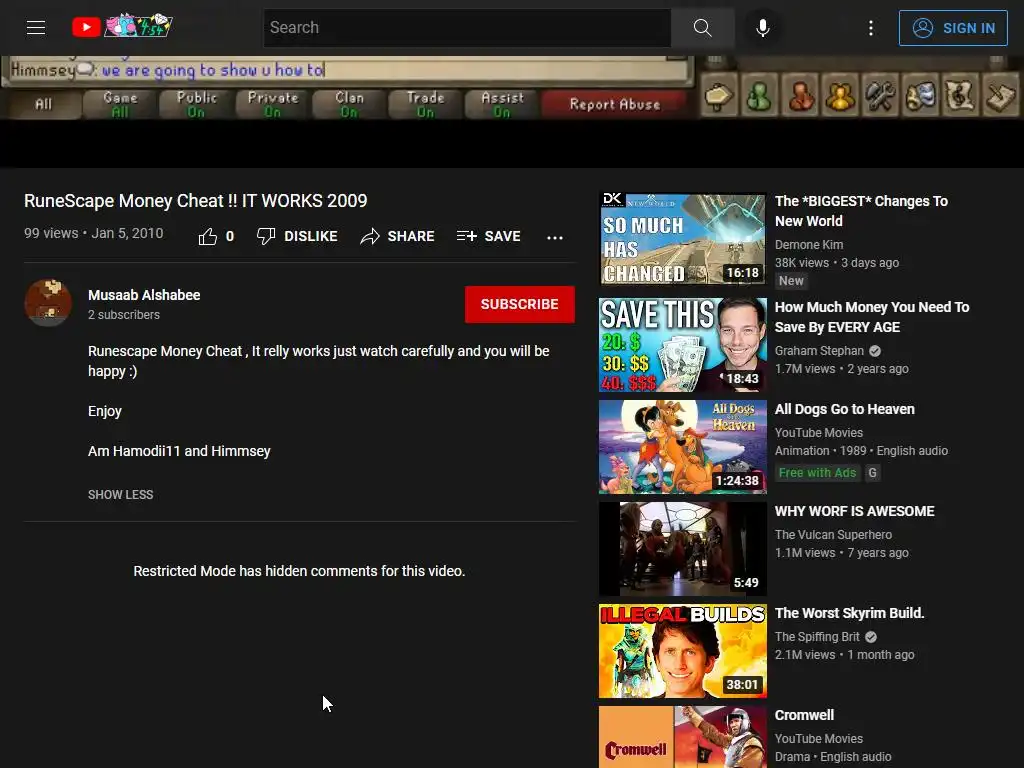Open WHY WORF IS AWESOME thumbnail
This screenshot has width=1024, height=768.
click(x=682, y=549)
